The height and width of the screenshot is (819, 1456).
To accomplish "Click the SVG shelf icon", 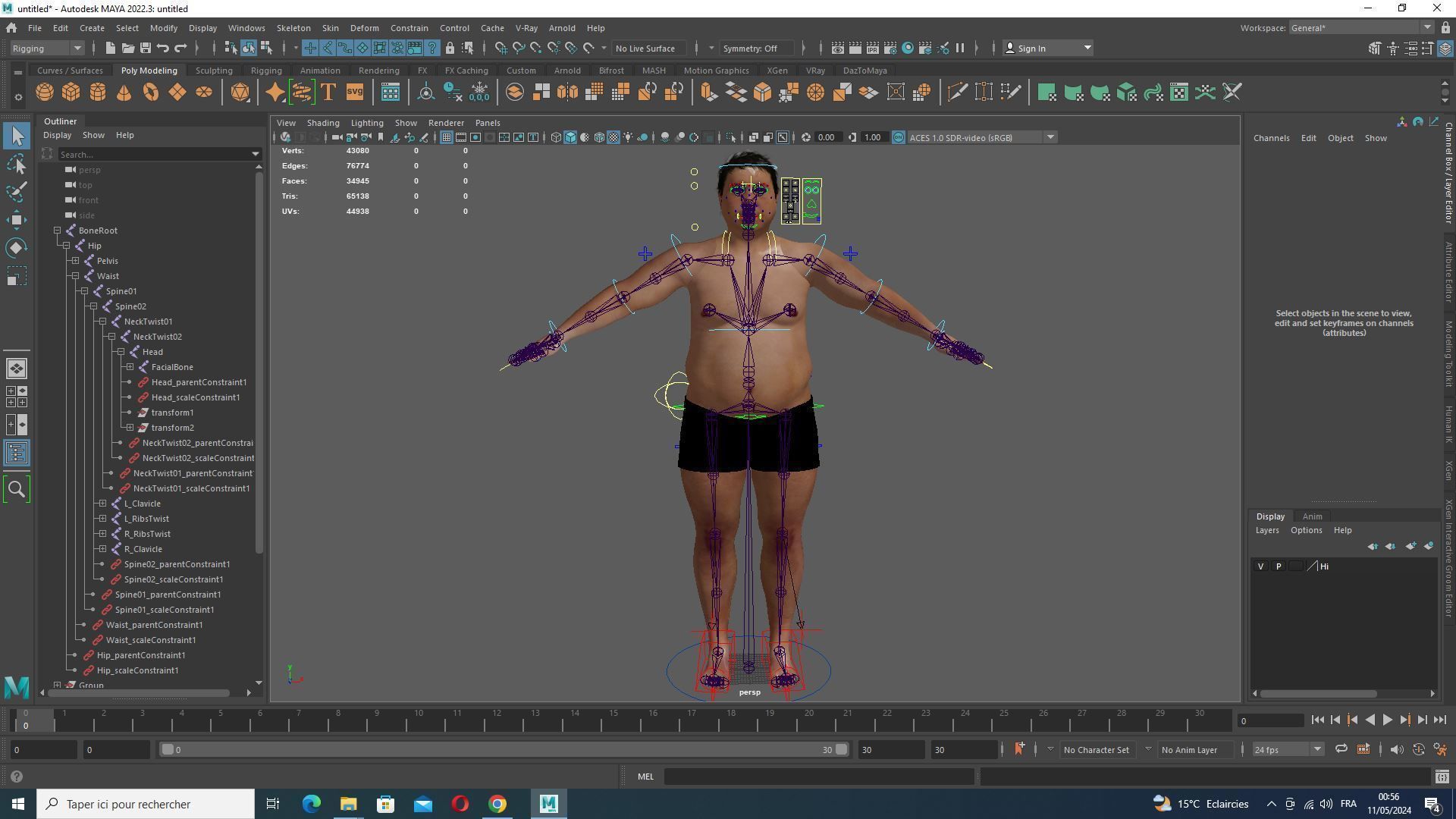I will pos(355,93).
